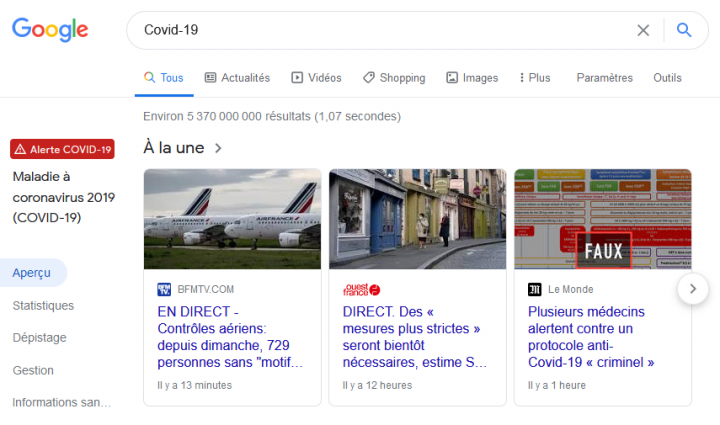Click the BFMTV.COM source icon
This screenshot has height=425, width=720.
(164, 290)
